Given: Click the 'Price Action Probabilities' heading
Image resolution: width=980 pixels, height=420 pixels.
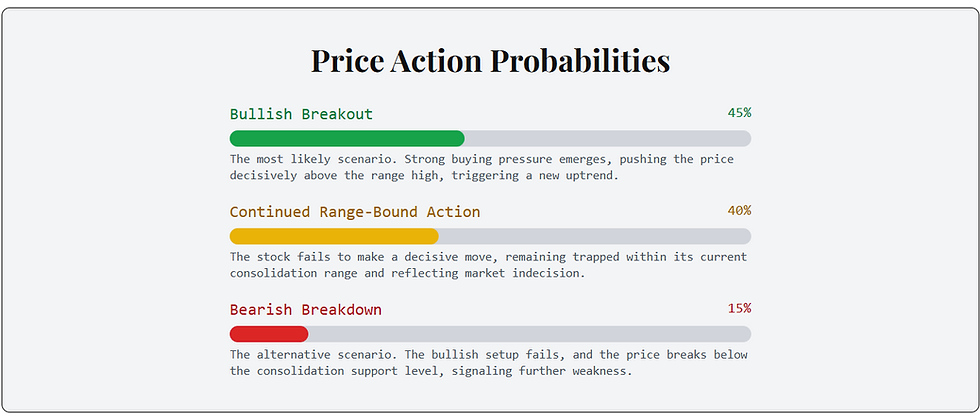Looking at the screenshot, I should pyautogui.click(x=490, y=60).
